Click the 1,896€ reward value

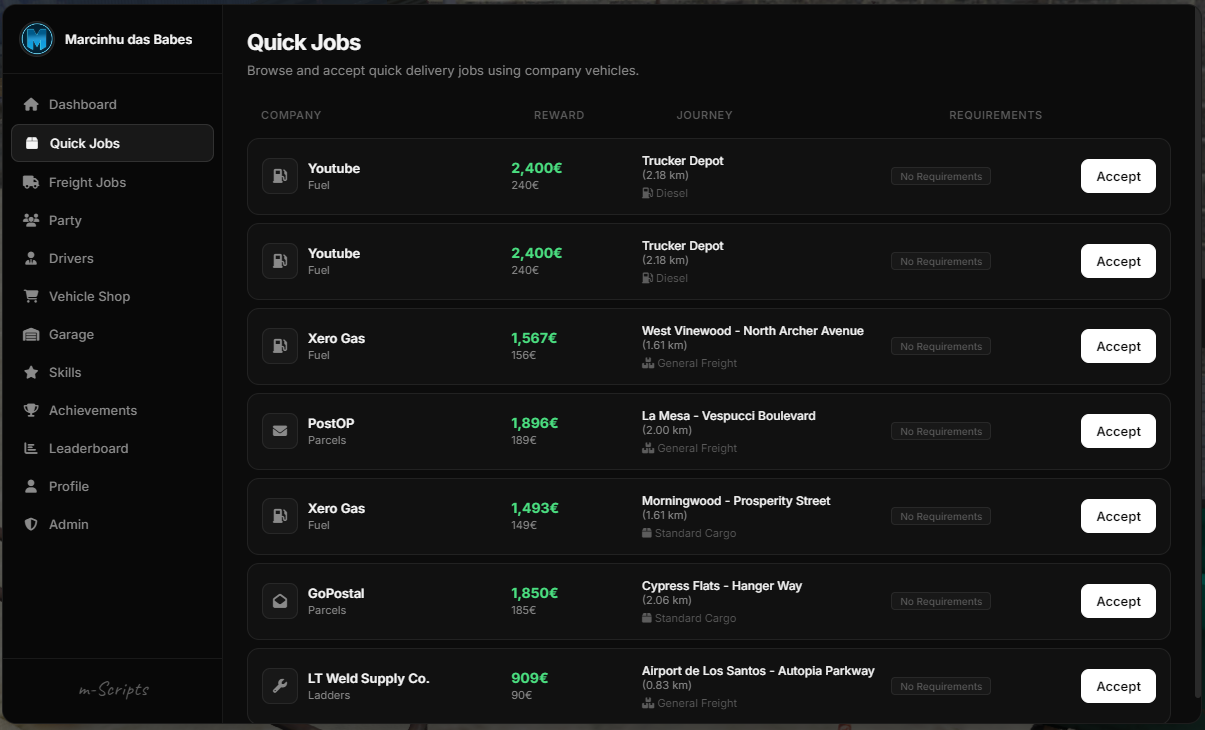[x=535, y=423]
